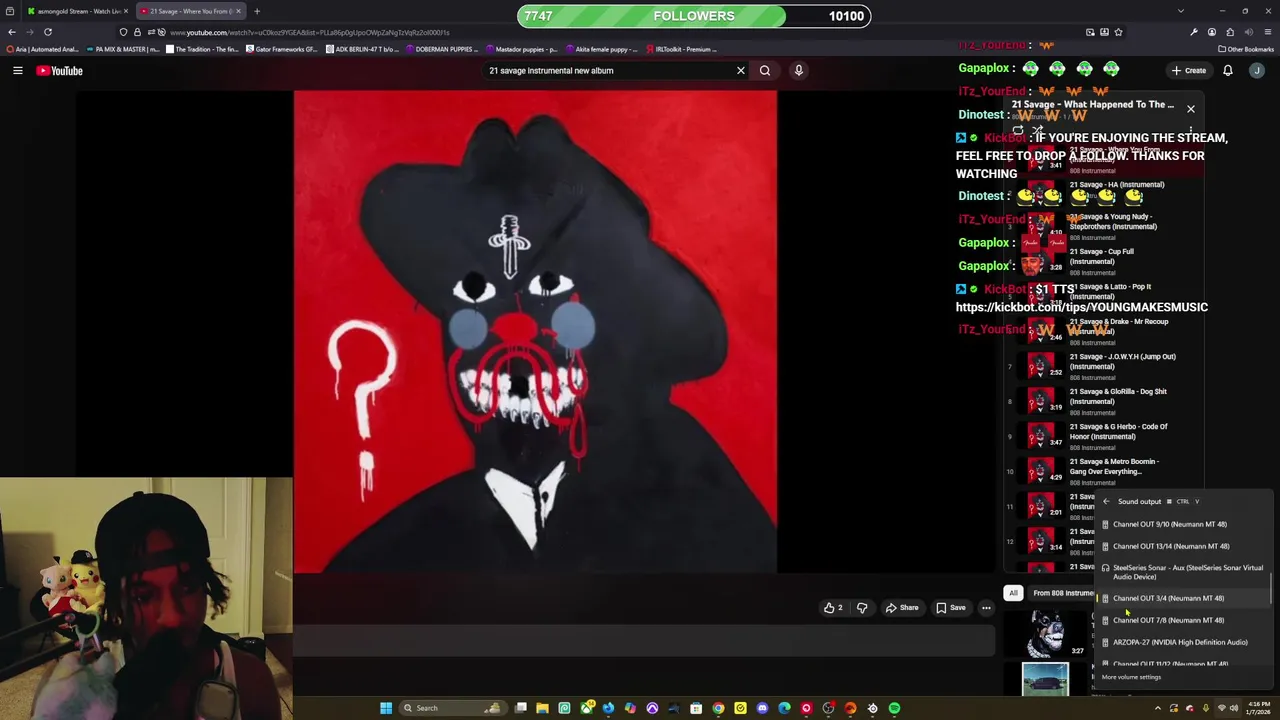Toggle the playlist shuffle button
Viewport: 1280px width, 720px height.
point(1038,130)
